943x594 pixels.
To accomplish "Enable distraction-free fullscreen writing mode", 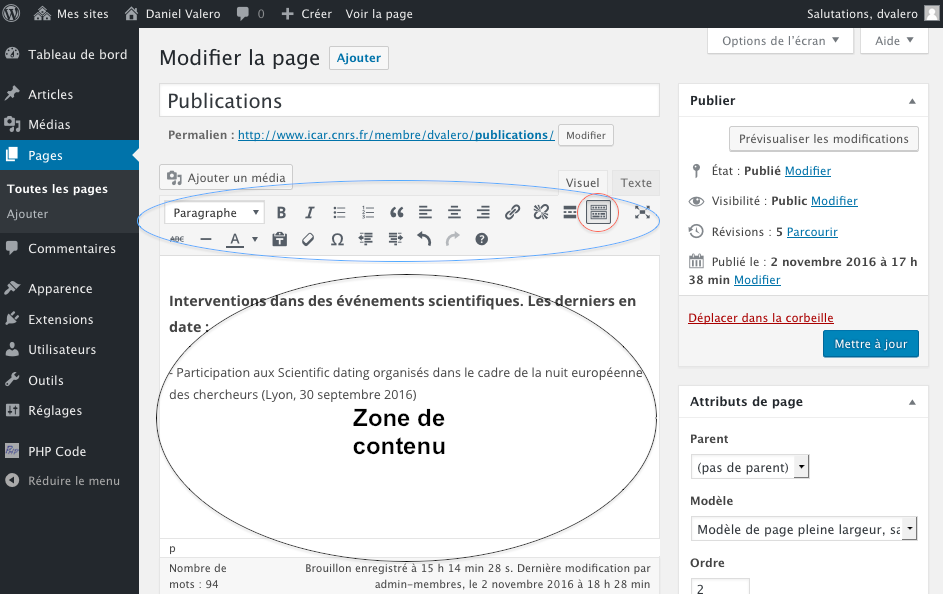I will tap(642, 212).
